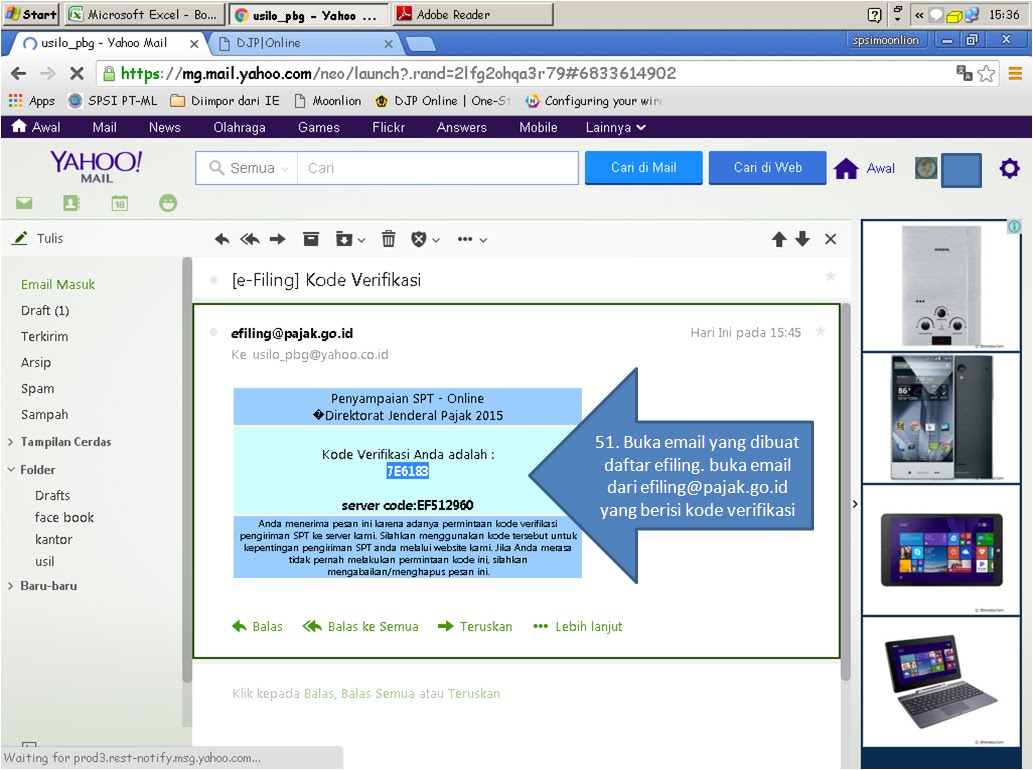This screenshot has width=1033, height=770.
Task: Click the Awal home icon beside search buttons
Action: [846, 169]
